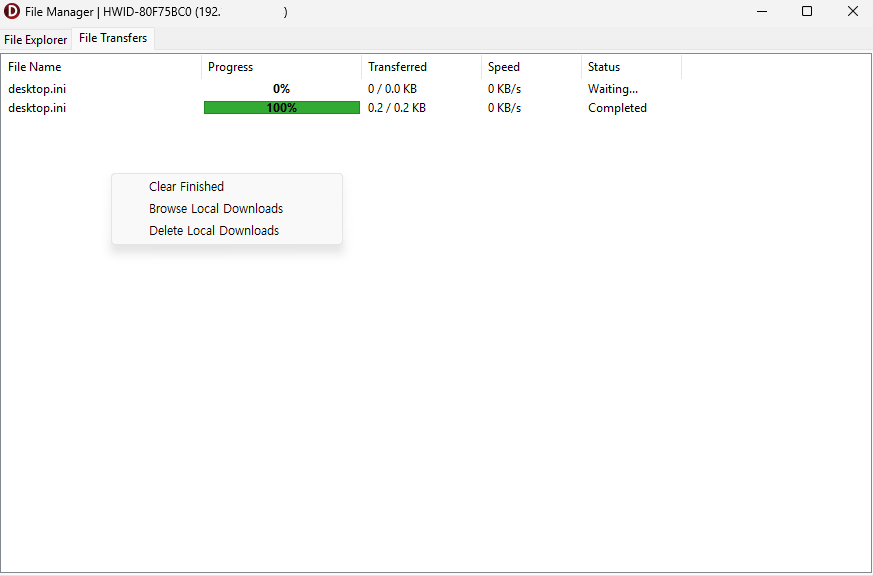Select desktop.ini in the Waiting row
Screen dimensions: 873x576
[37, 88]
